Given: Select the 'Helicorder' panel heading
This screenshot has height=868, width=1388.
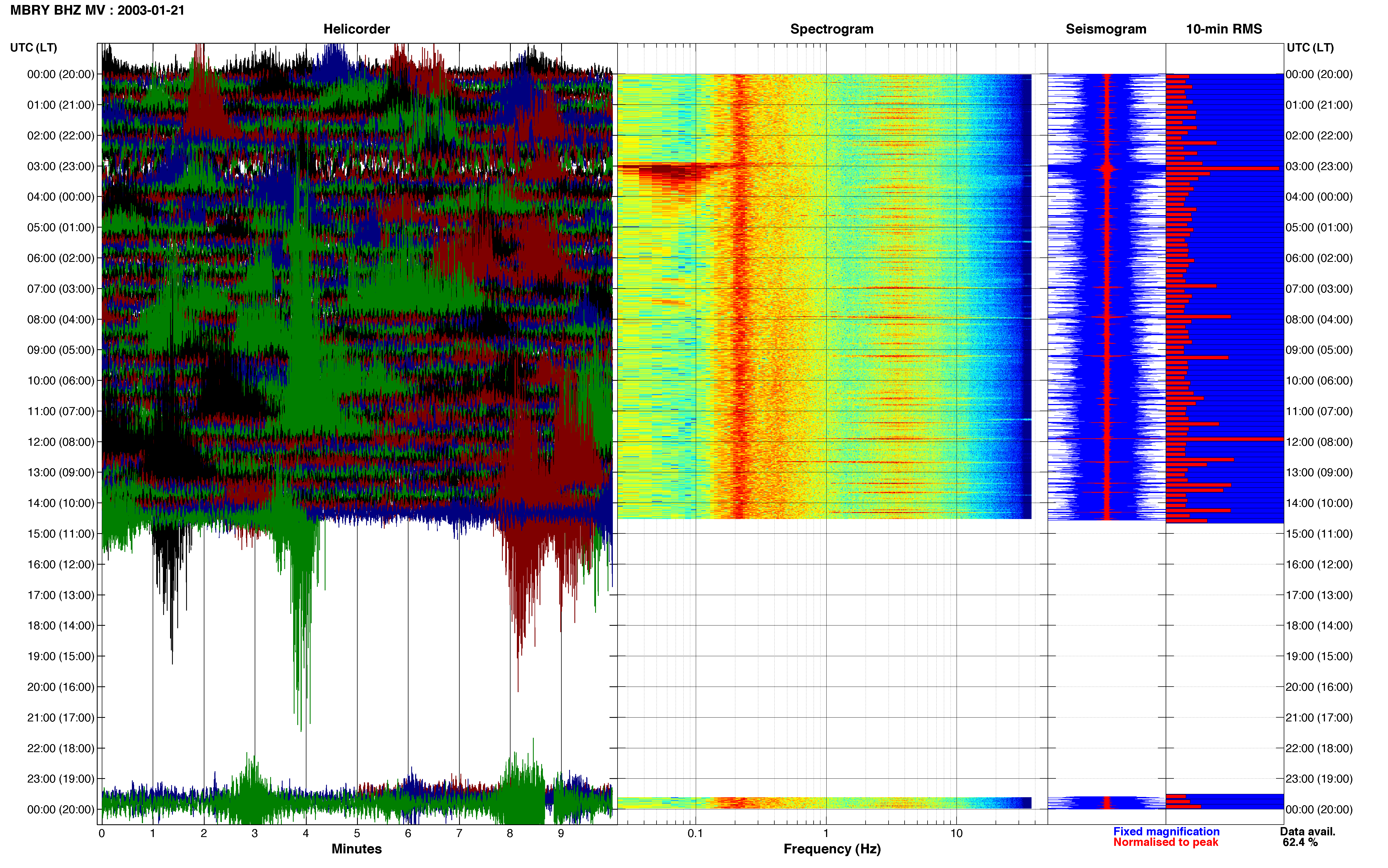Looking at the screenshot, I should pos(356,29).
